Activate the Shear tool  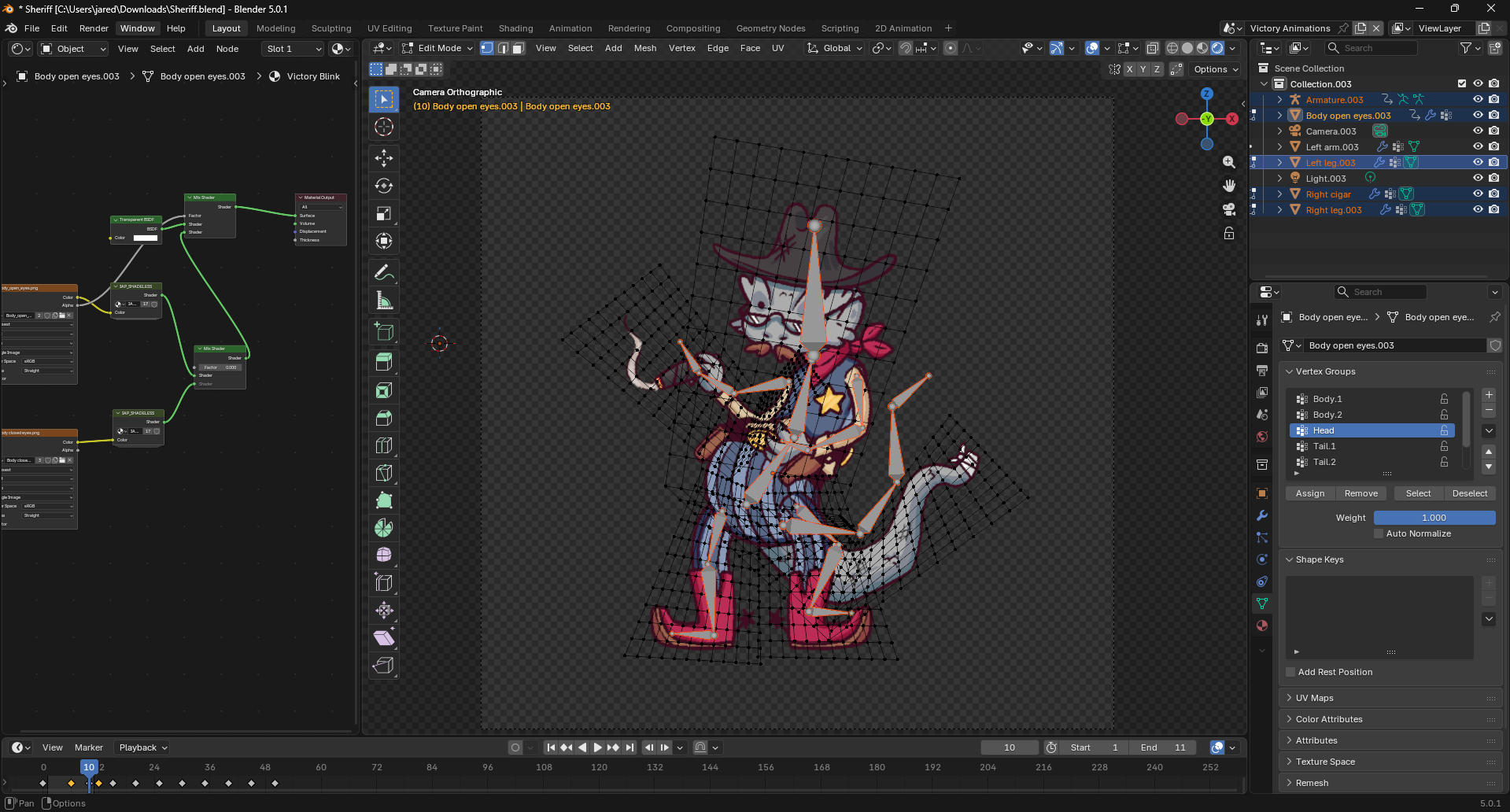(384, 637)
